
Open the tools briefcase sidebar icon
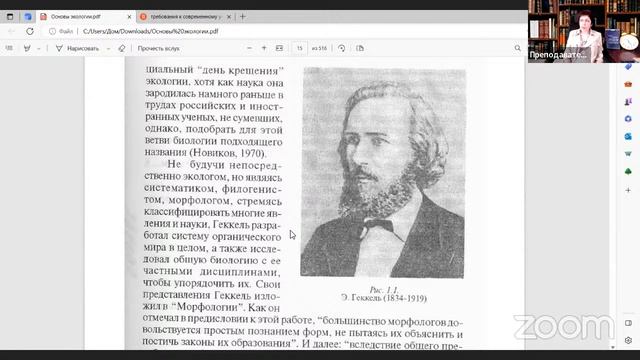628,84
